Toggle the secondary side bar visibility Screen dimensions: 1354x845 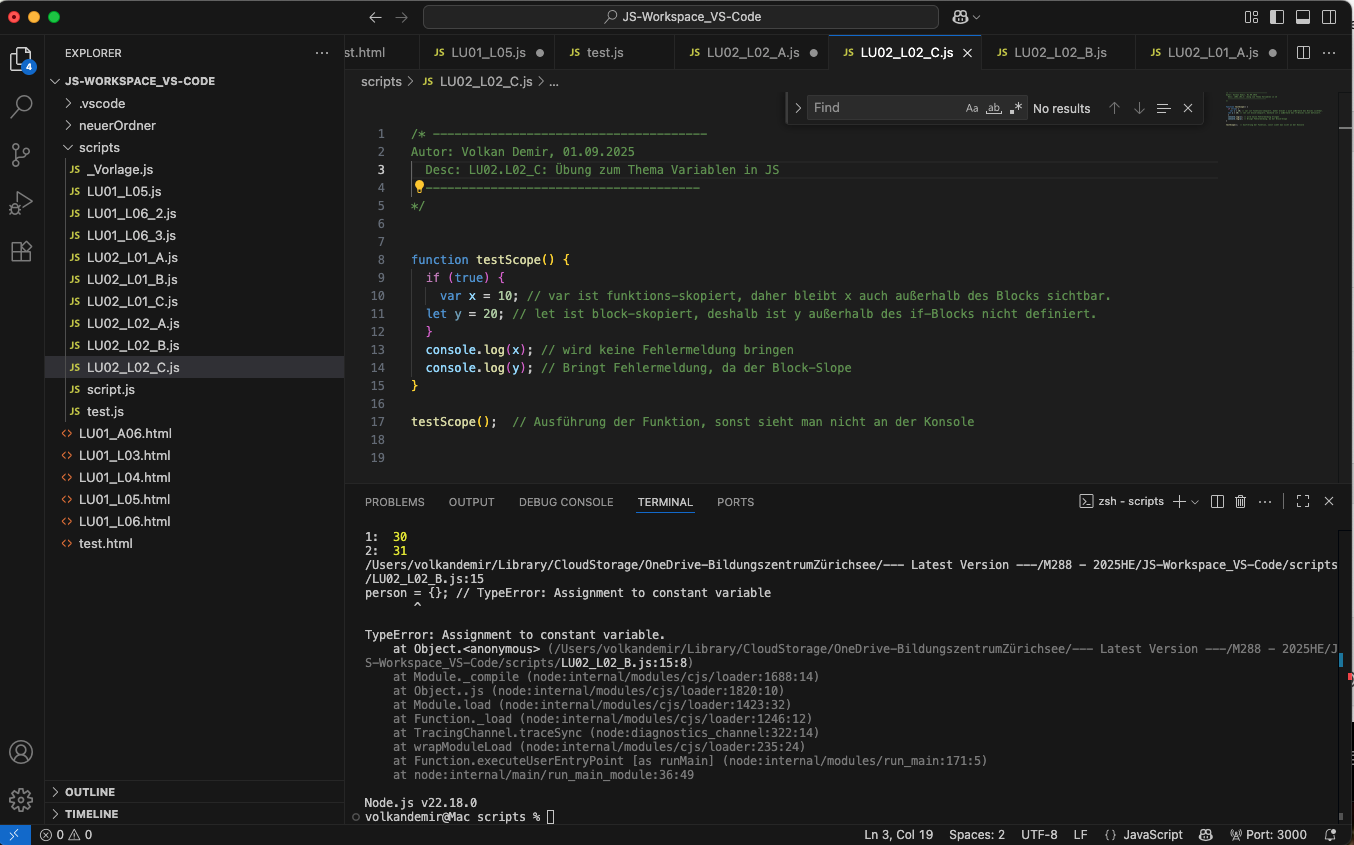tap(1329, 17)
